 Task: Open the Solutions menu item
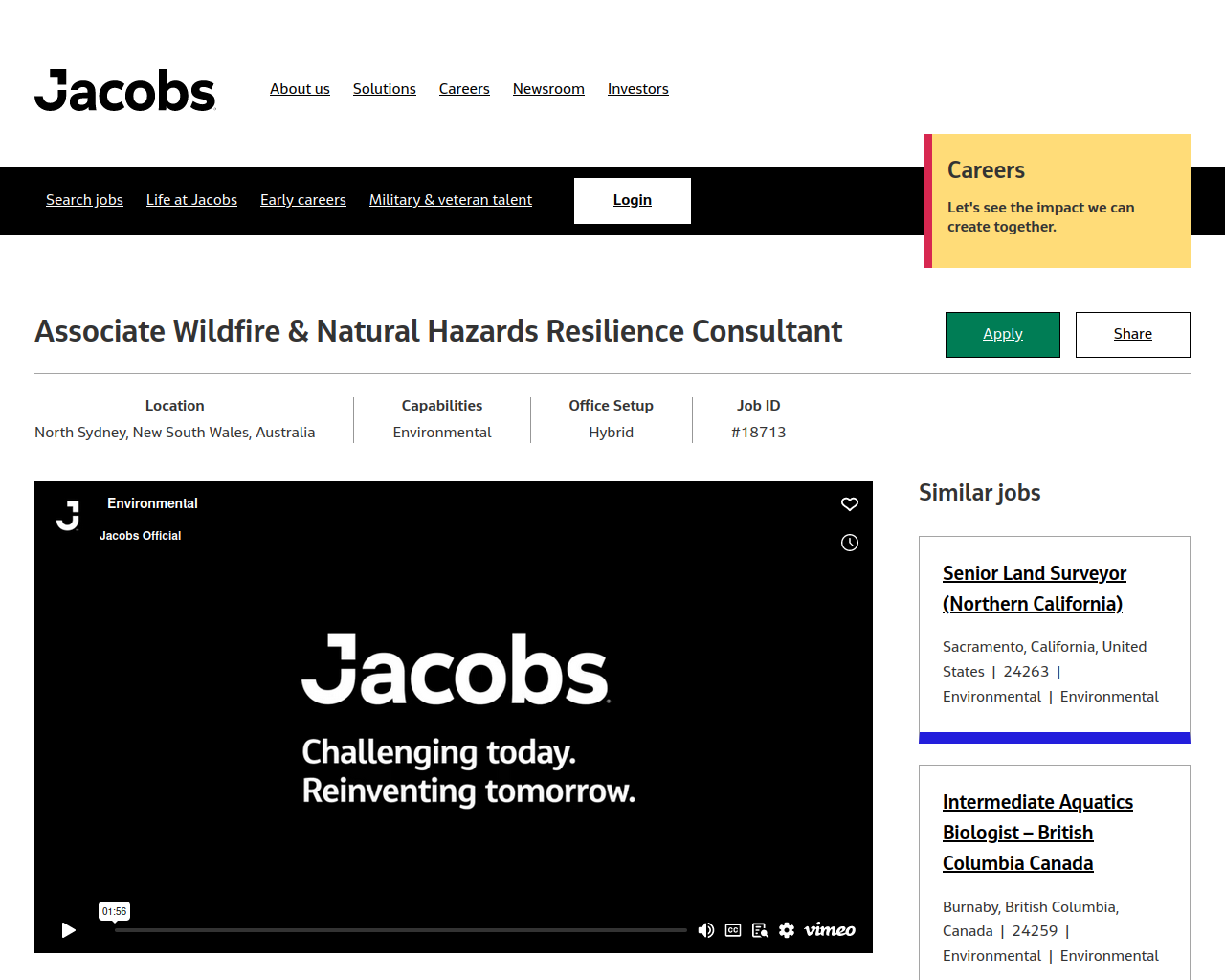click(x=385, y=89)
